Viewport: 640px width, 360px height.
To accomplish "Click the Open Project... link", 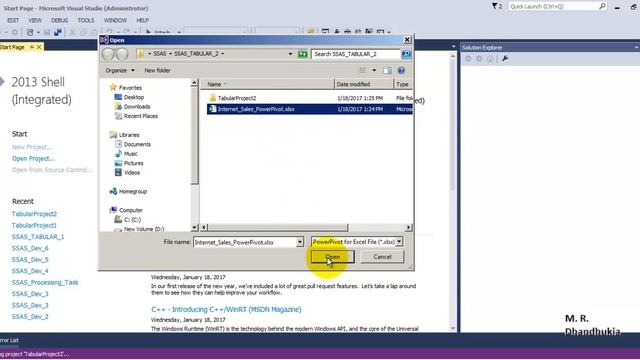I will tap(33, 158).
